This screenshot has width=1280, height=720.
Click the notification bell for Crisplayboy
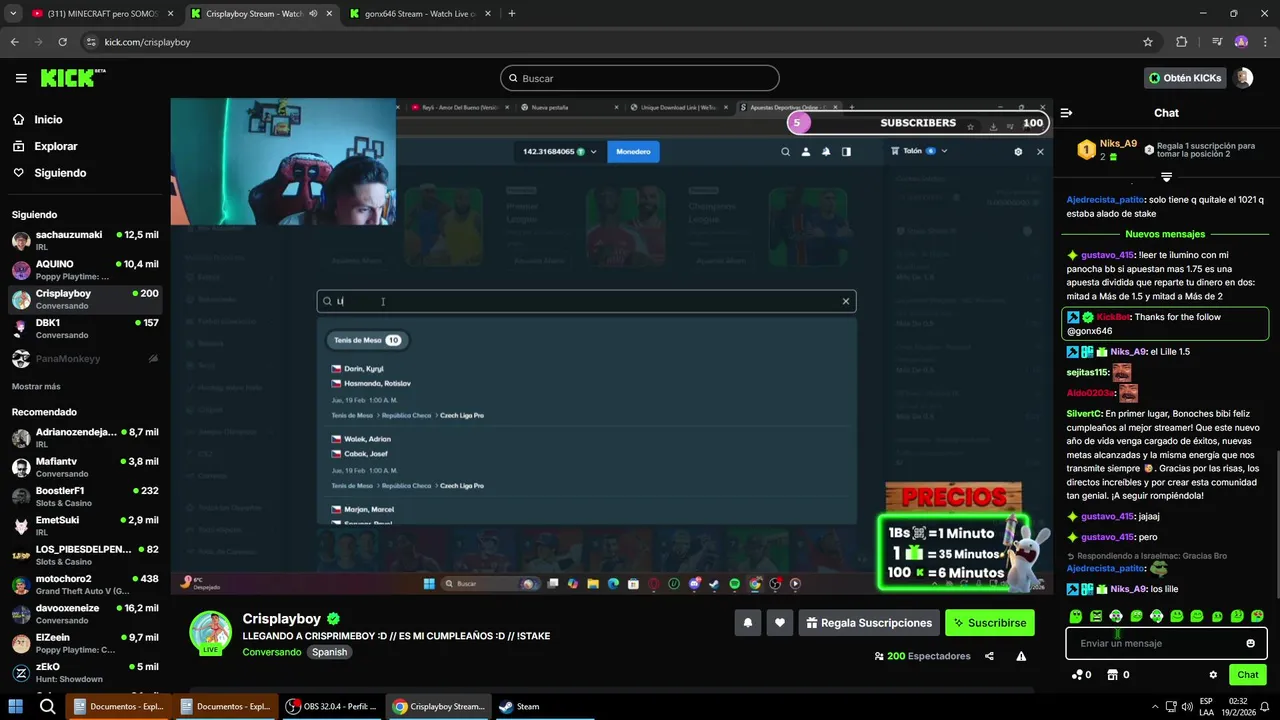(747, 623)
